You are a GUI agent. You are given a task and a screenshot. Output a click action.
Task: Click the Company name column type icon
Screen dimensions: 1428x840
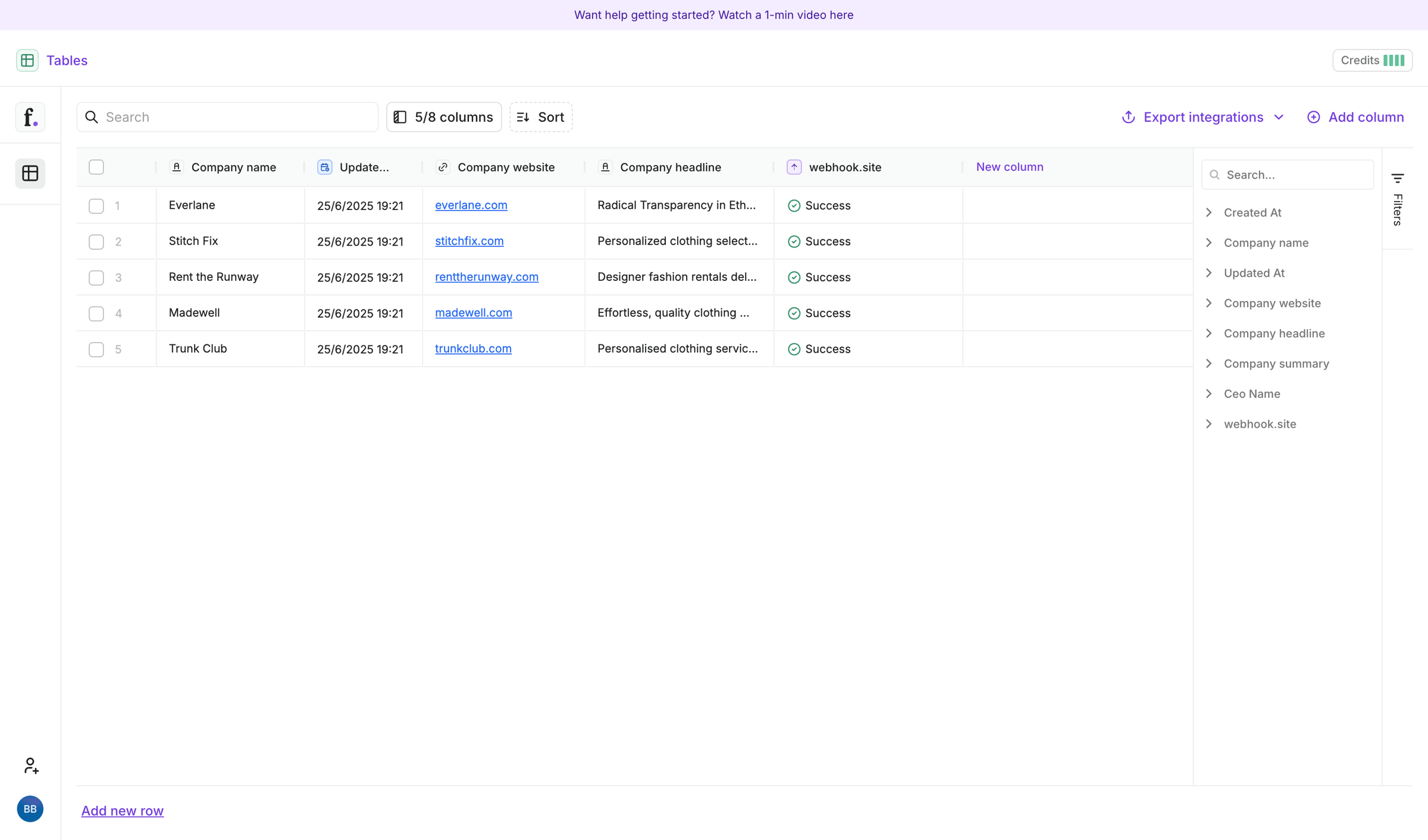pyautogui.click(x=177, y=167)
